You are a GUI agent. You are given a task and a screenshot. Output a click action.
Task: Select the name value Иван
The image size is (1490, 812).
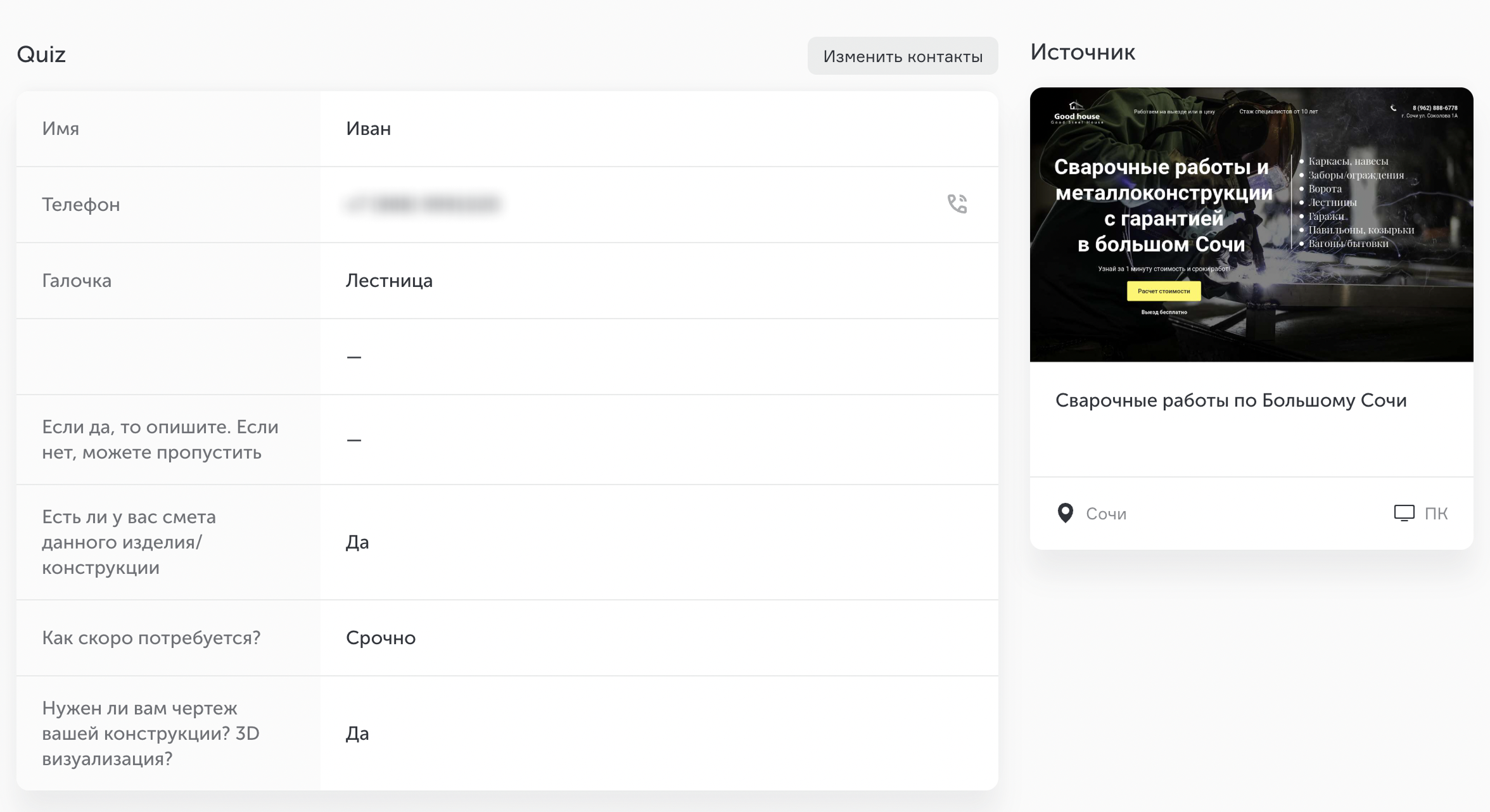368,129
